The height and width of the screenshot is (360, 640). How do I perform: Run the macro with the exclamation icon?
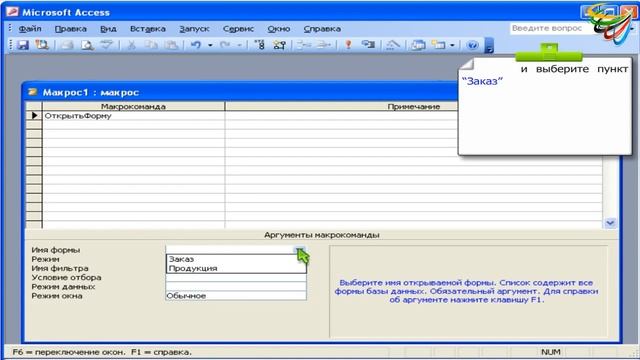348,45
